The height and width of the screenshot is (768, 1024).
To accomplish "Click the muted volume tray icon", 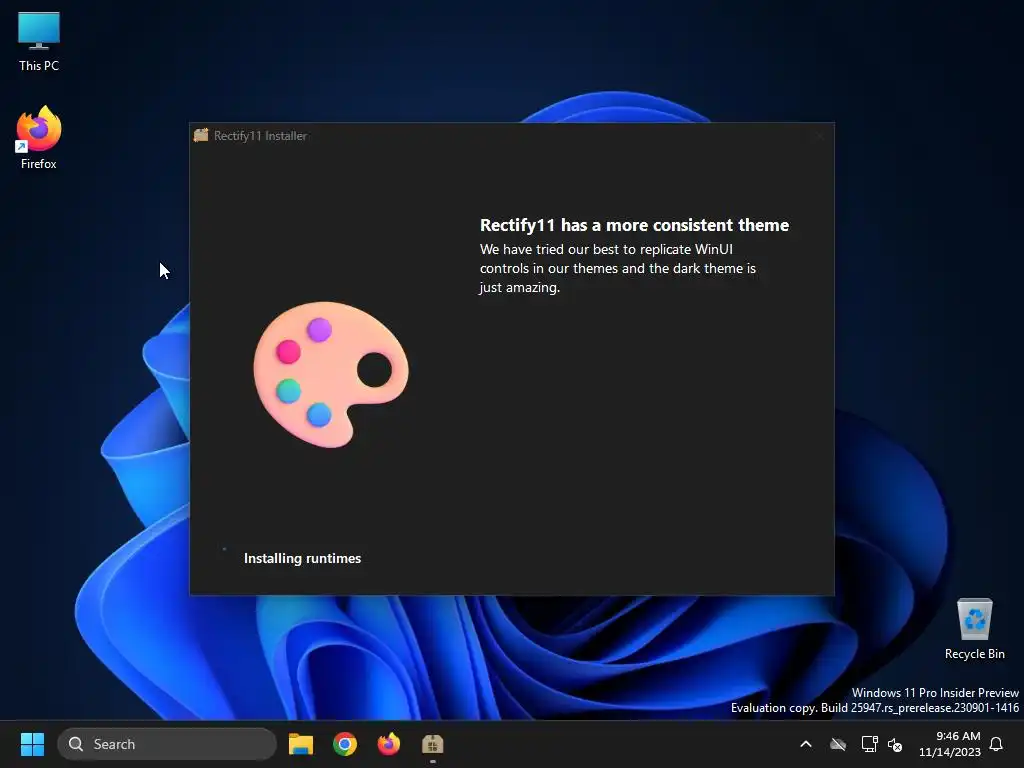I will (x=895, y=744).
